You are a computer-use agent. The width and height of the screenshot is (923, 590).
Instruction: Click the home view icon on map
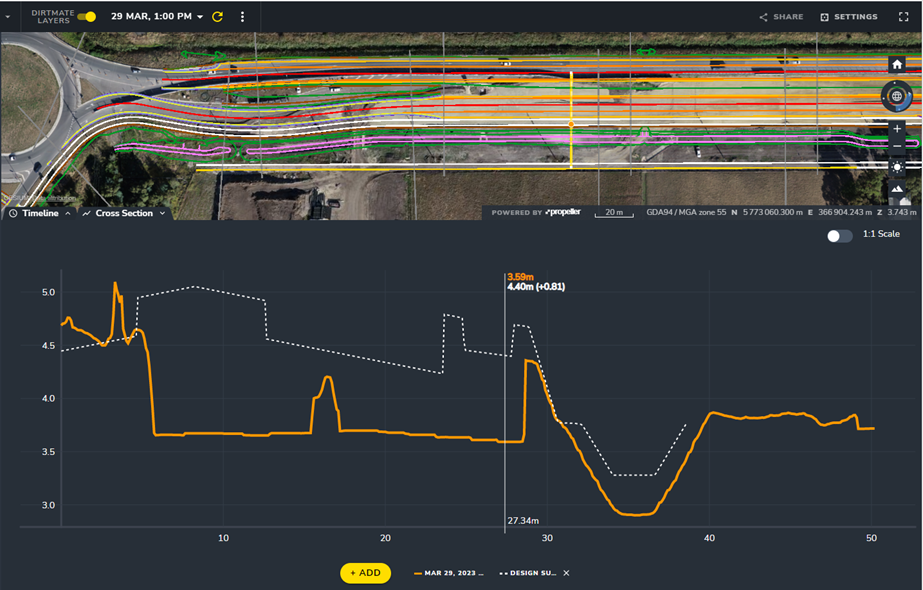896,64
